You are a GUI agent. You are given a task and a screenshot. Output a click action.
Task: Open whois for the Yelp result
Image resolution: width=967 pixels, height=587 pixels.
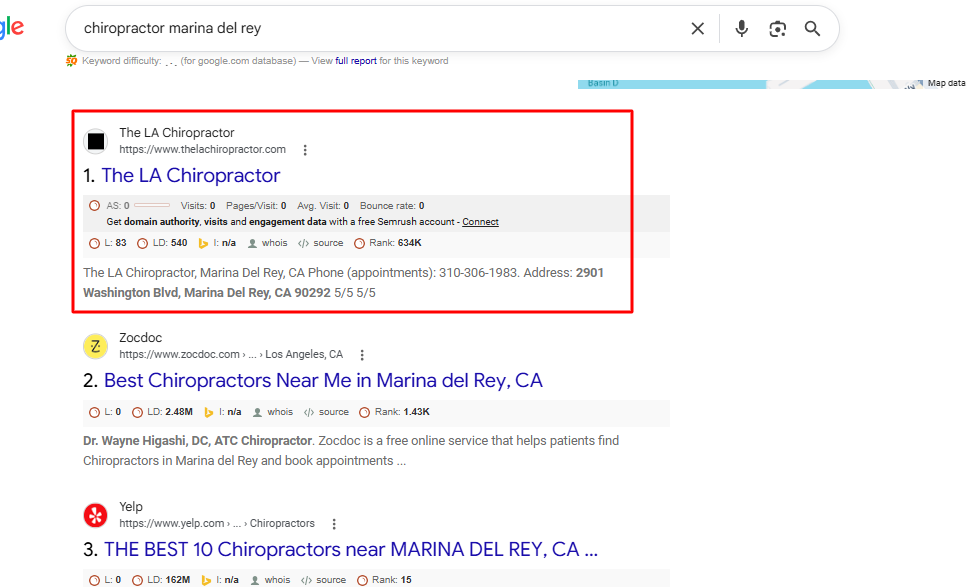click(x=270, y=580)
